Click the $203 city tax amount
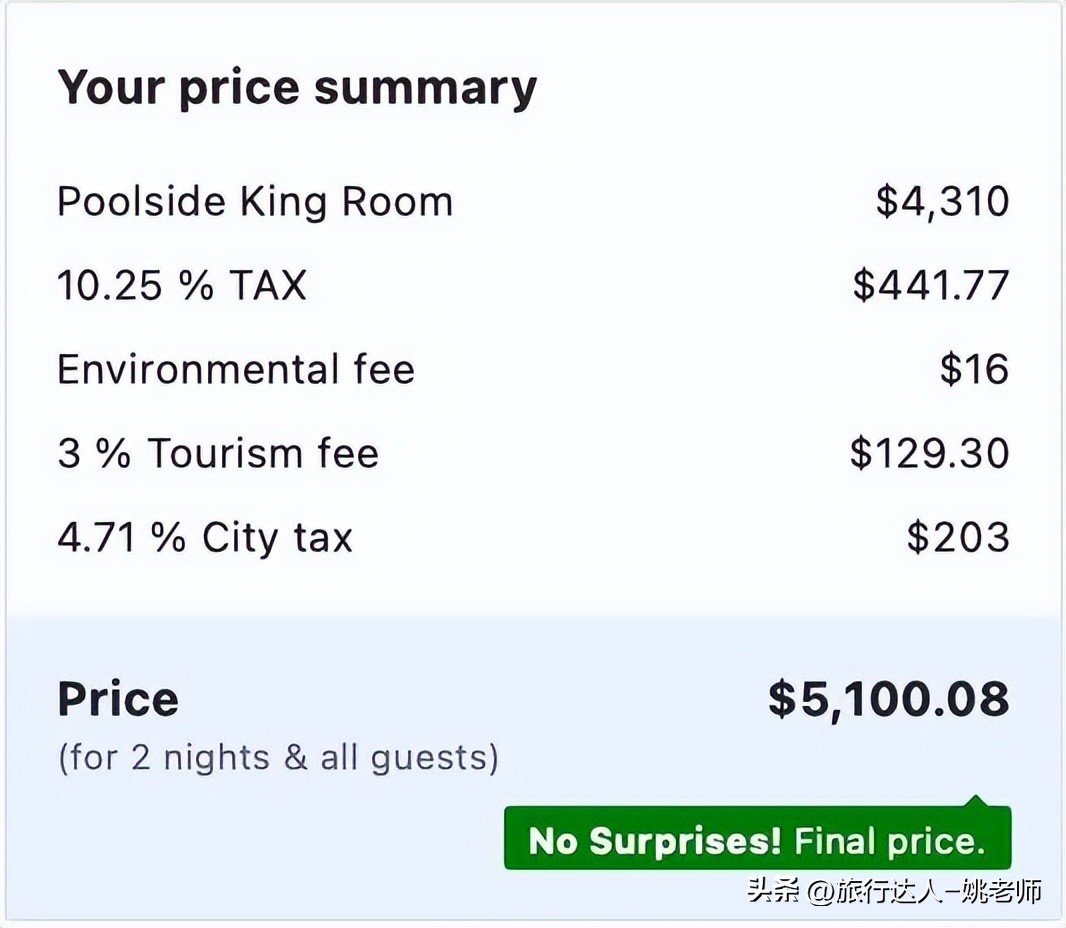This screenshot has height=928, width=1066. point(958,538)
